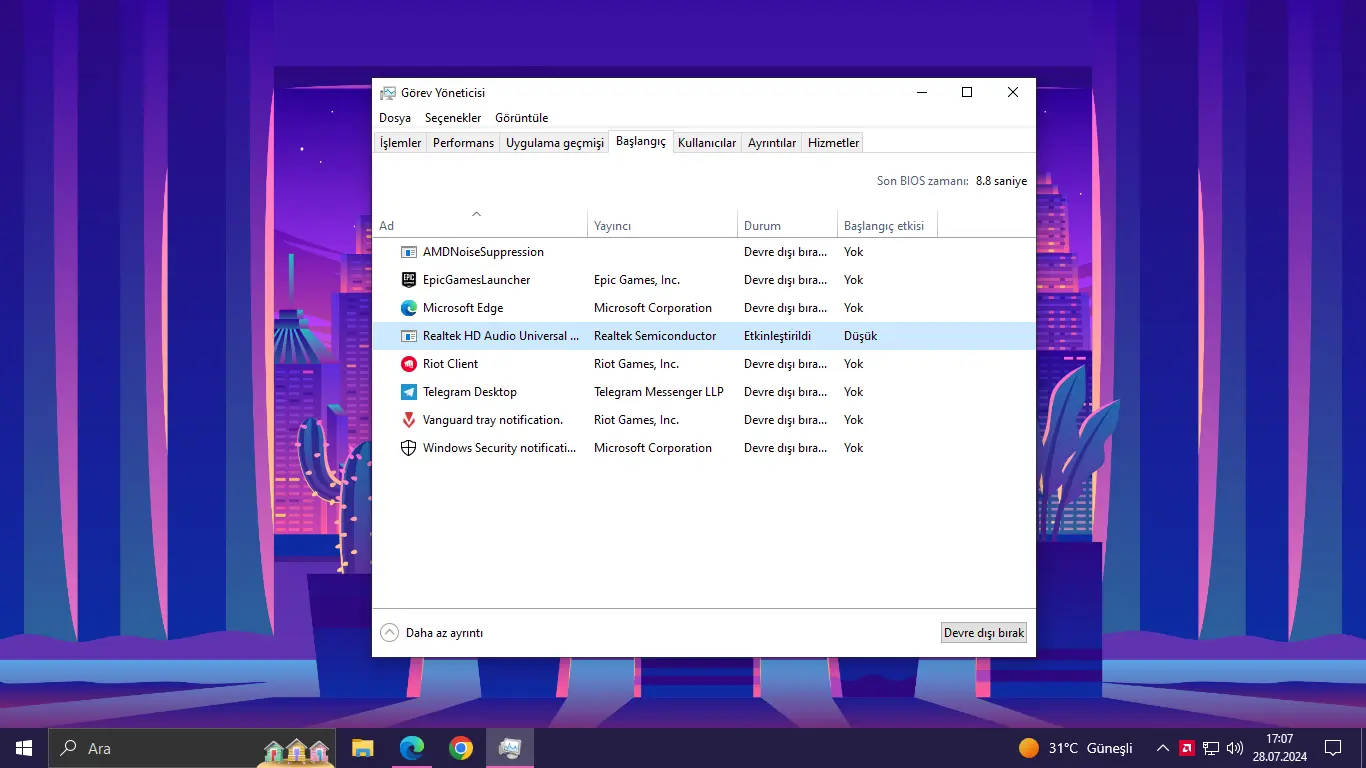Switch to the İşlemler tab
1366x768 pixels.
(400, 143)
